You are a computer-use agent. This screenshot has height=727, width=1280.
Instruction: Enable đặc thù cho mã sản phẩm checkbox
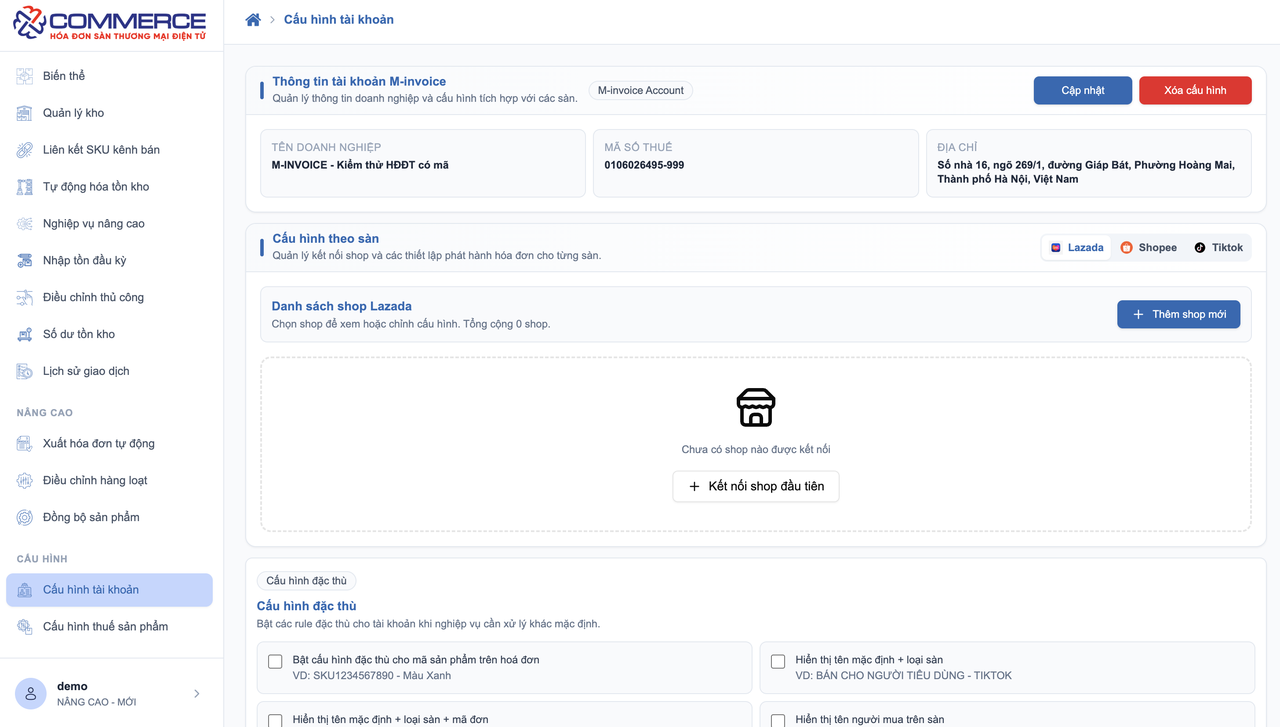coord(275,661)
